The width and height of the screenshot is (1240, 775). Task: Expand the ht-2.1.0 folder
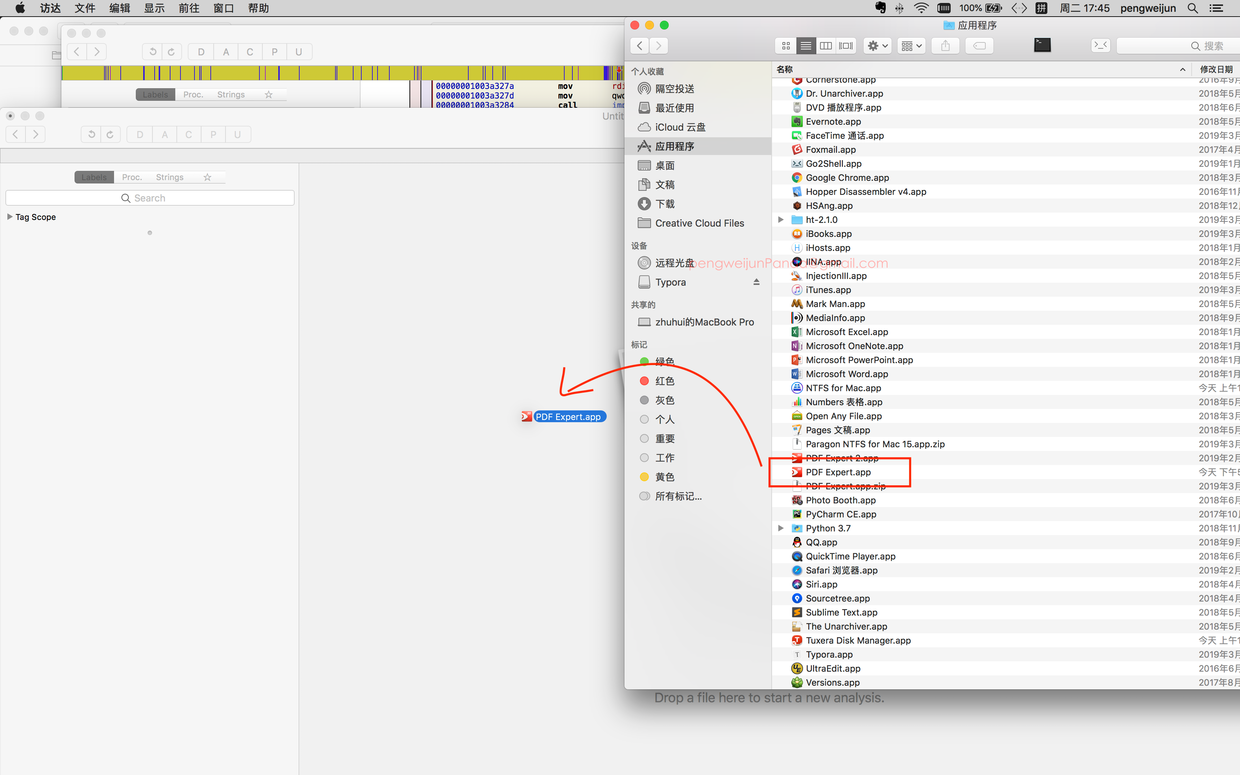(x=781, y=220)
